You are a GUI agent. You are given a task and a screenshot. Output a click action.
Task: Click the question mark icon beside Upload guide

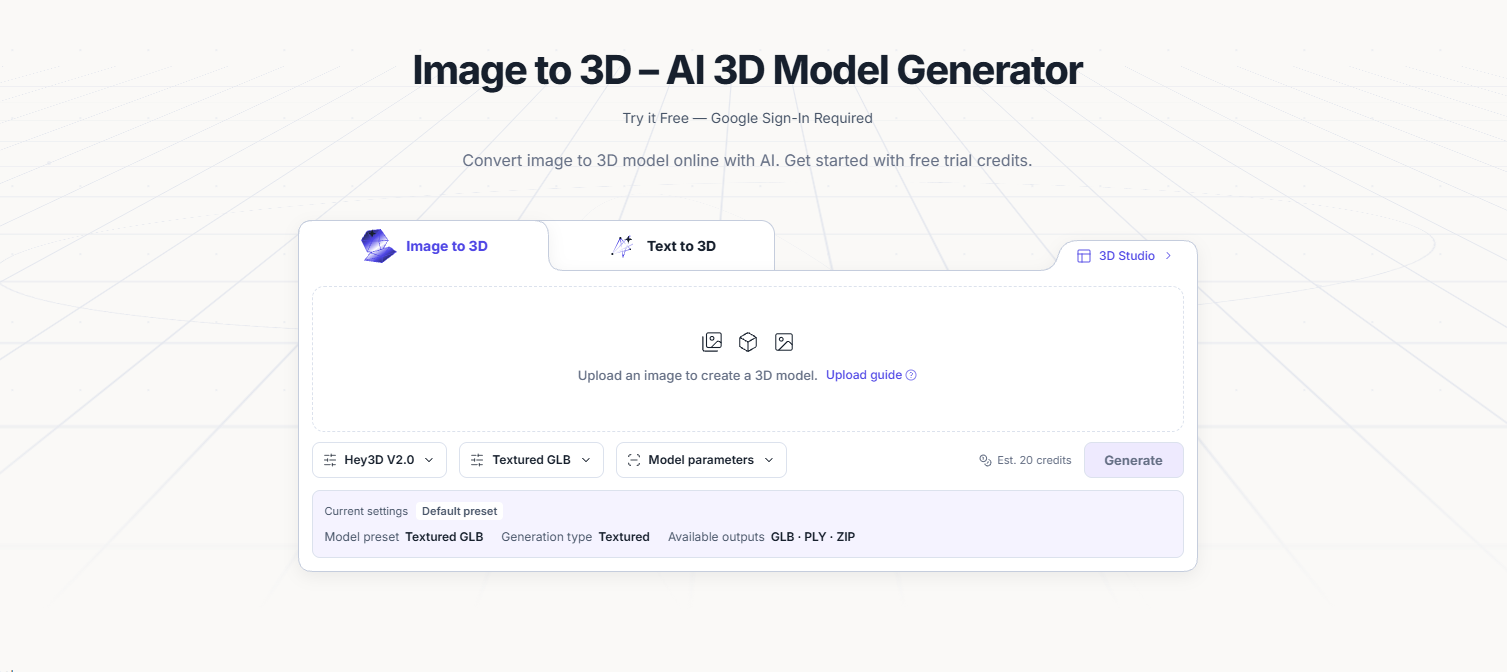[x=911, y=375]
